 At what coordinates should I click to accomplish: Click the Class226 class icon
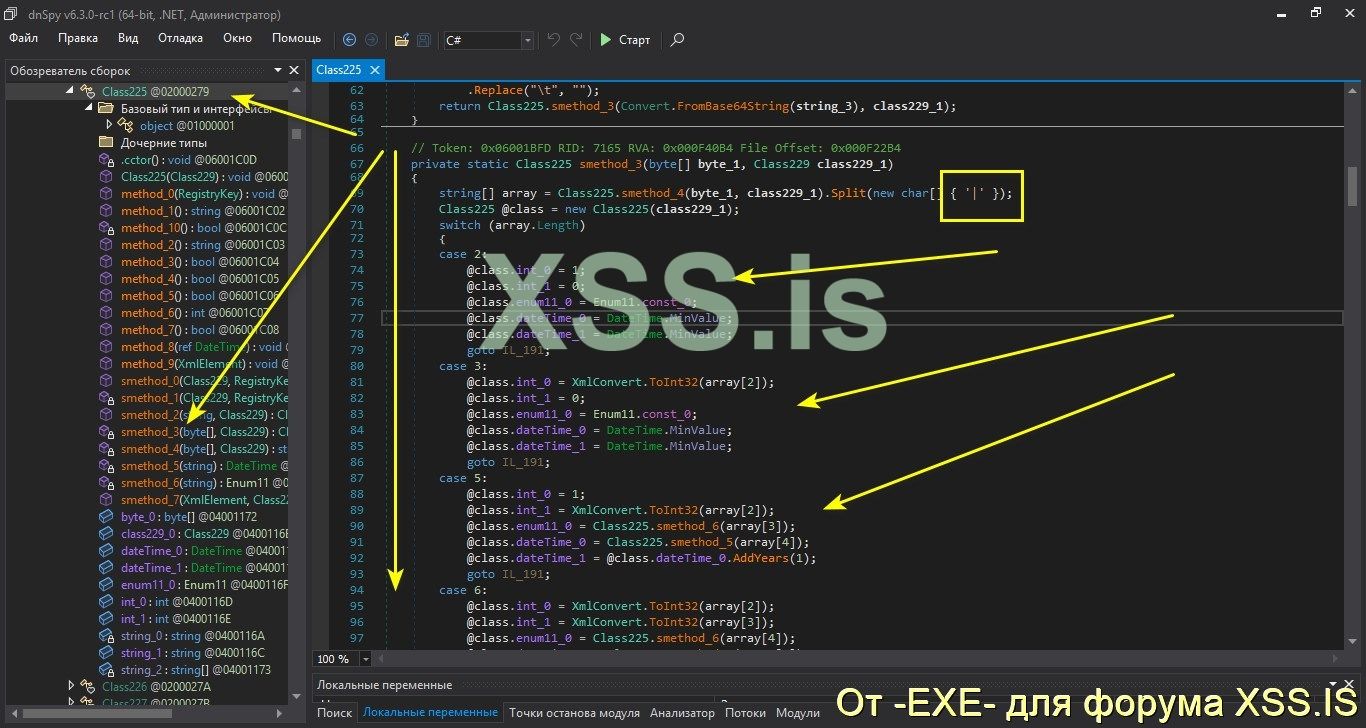89,687
